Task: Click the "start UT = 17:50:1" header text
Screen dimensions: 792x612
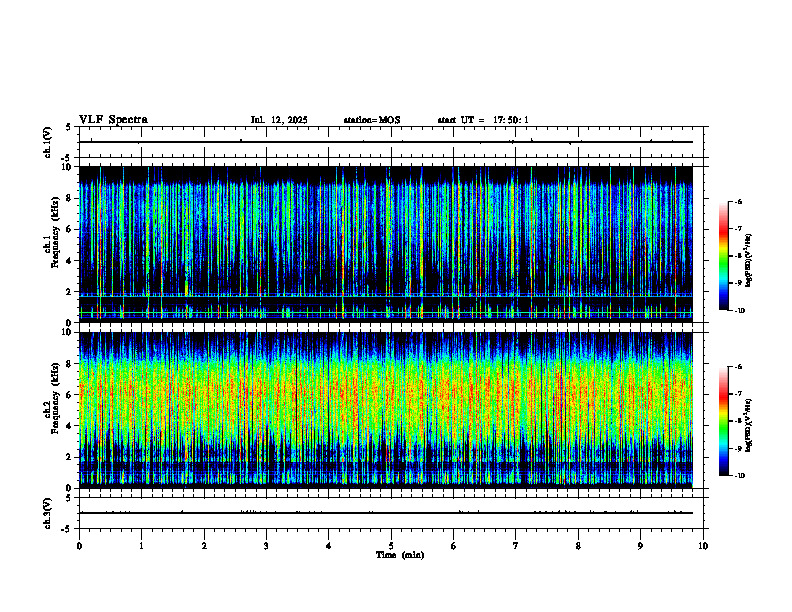Action: tap(483, 120)
